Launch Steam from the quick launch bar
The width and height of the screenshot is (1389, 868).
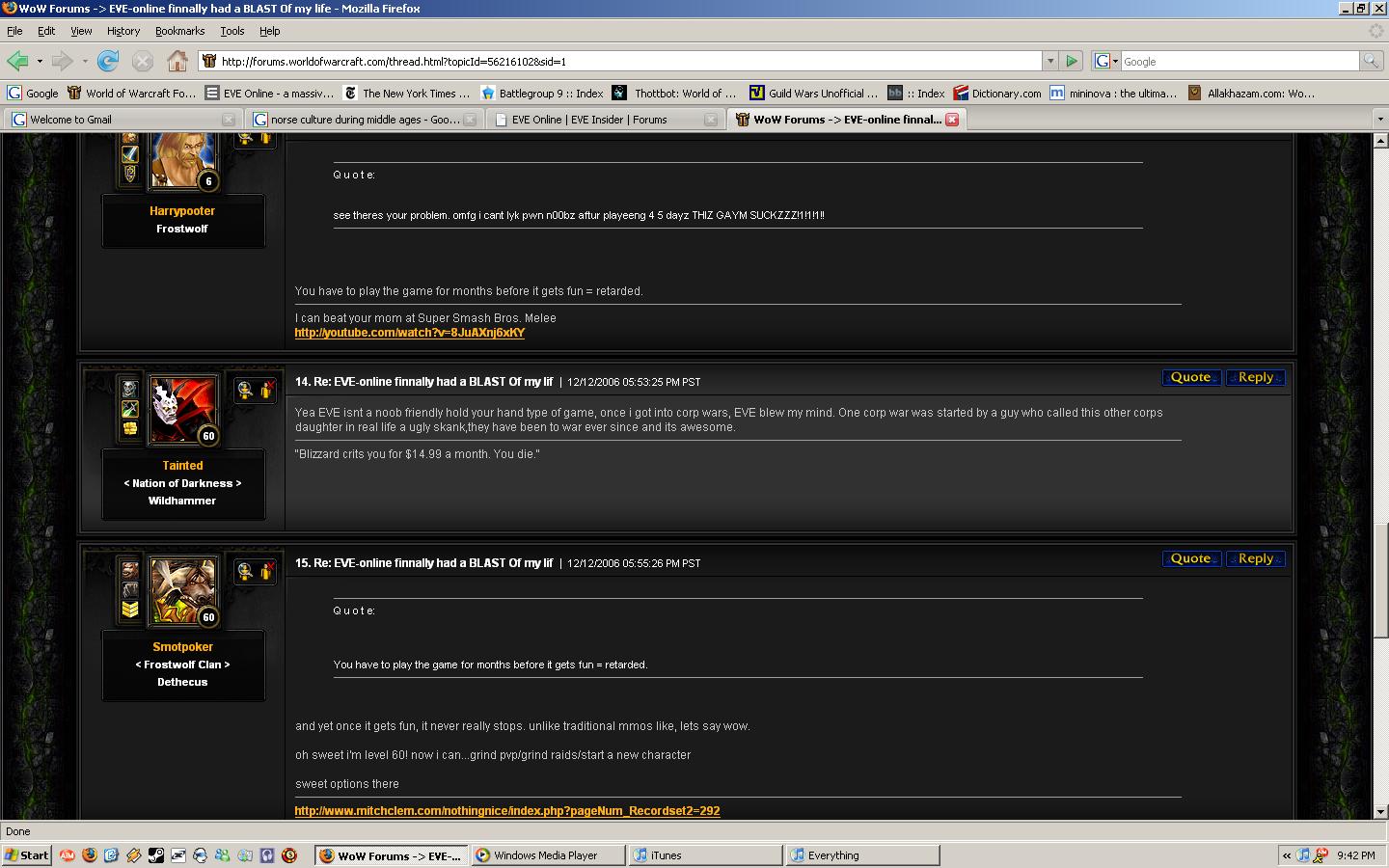coord(155,855)
